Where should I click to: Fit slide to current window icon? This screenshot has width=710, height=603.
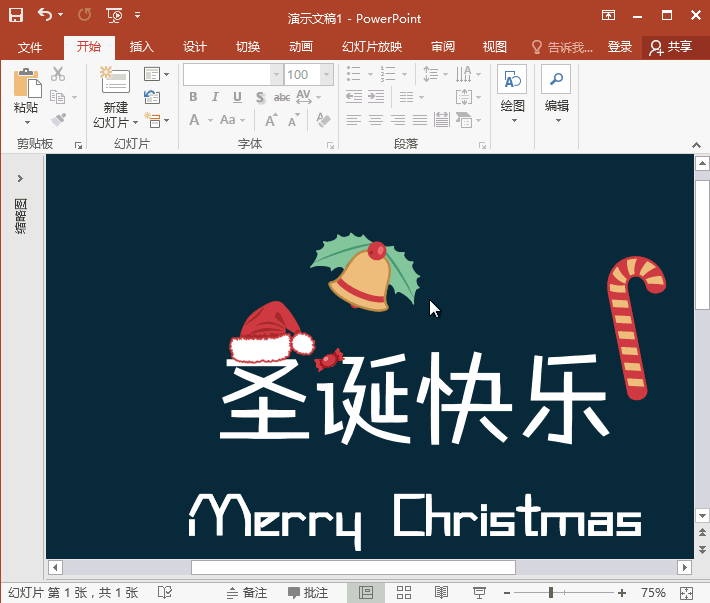pos(689,593)
